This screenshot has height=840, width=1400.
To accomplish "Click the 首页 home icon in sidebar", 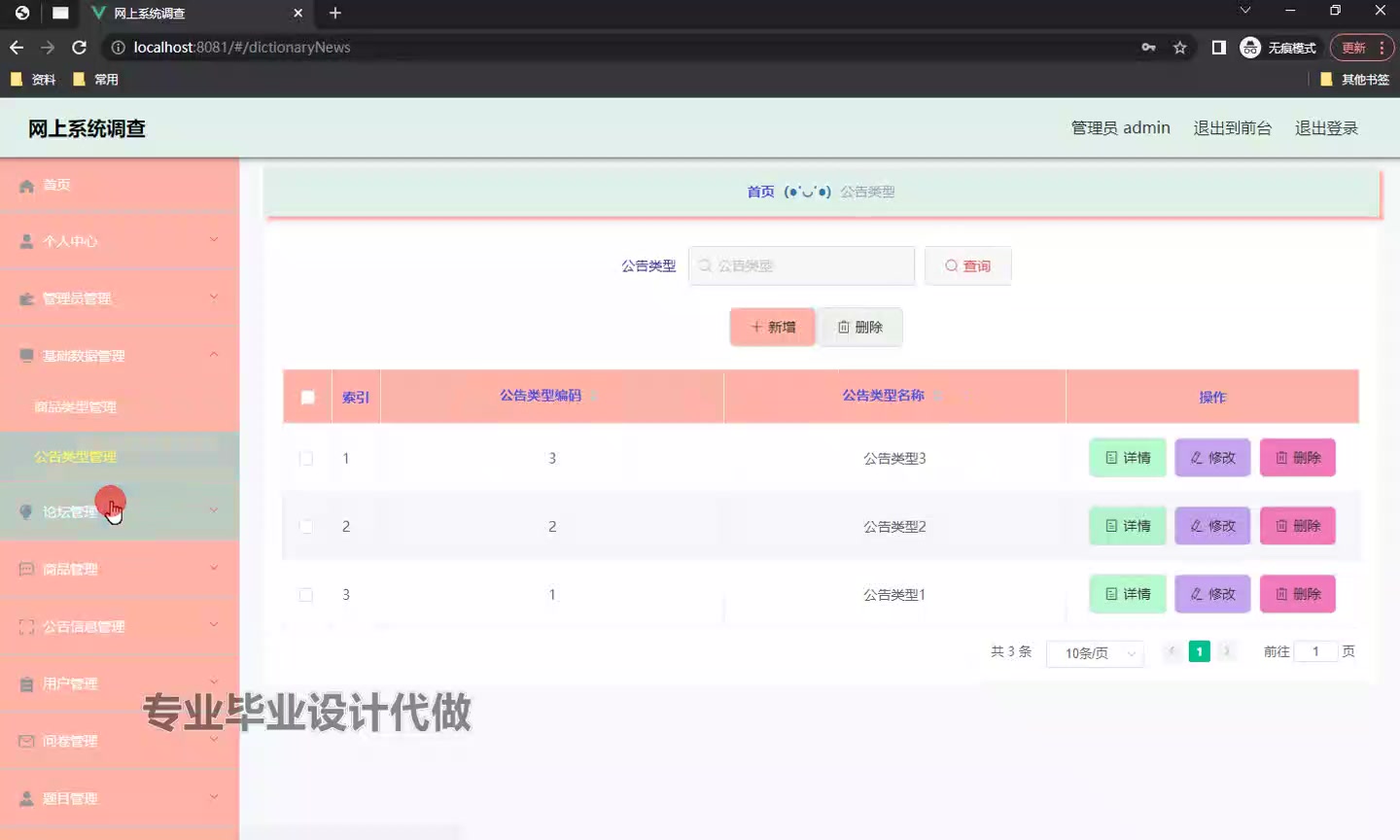I will click(x=26, y=184).
